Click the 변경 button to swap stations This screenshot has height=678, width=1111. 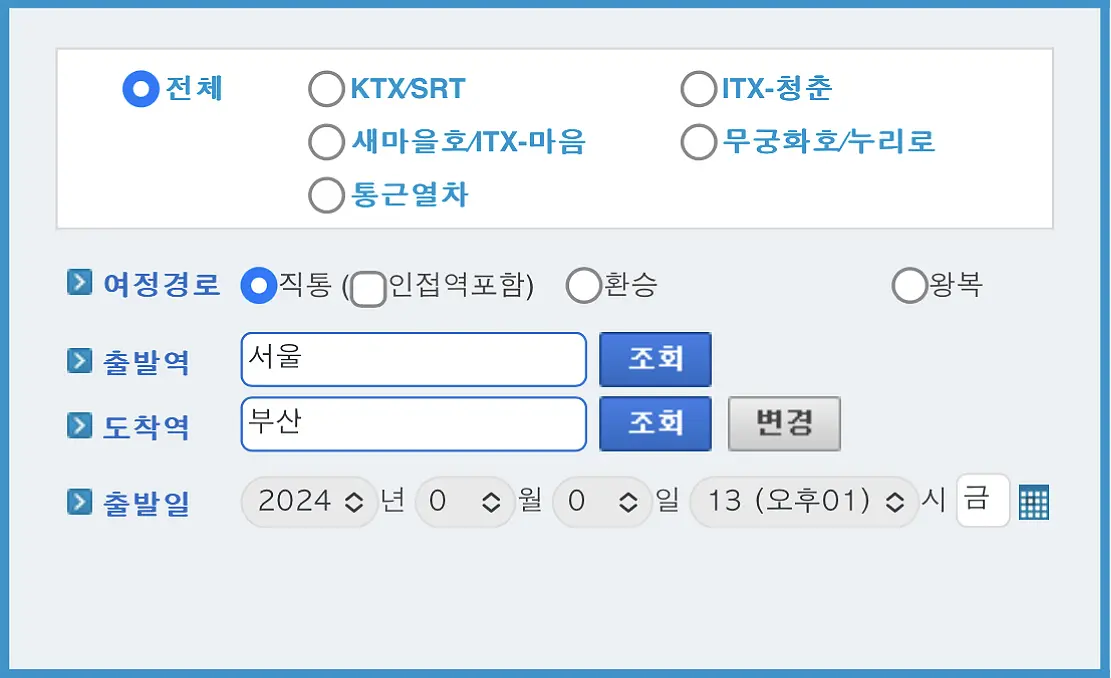click(784, 423)
